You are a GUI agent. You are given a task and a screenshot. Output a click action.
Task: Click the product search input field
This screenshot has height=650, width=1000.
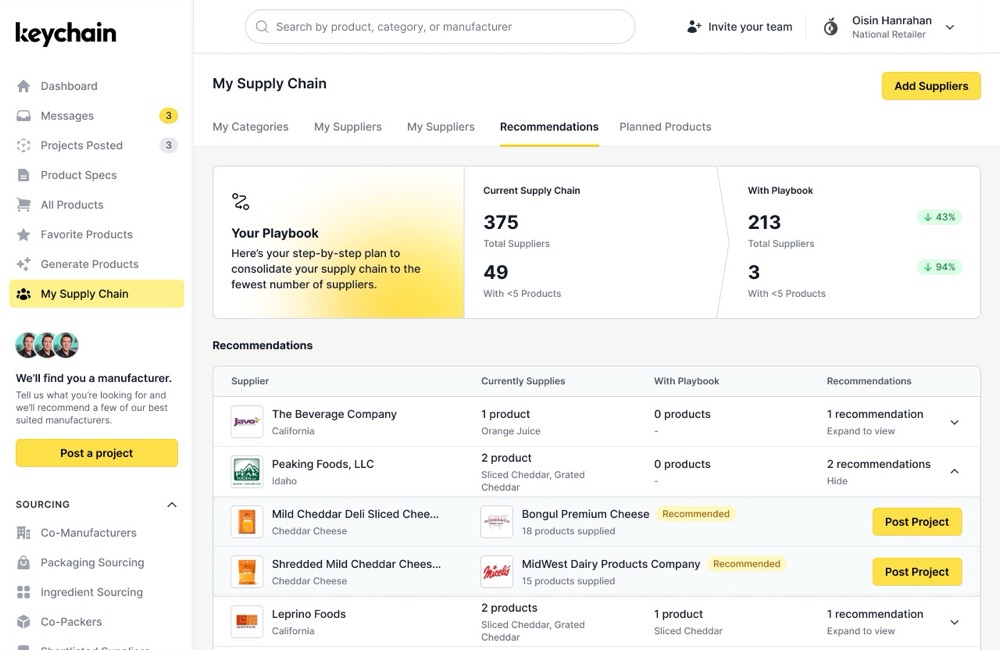tap(440, 27)
